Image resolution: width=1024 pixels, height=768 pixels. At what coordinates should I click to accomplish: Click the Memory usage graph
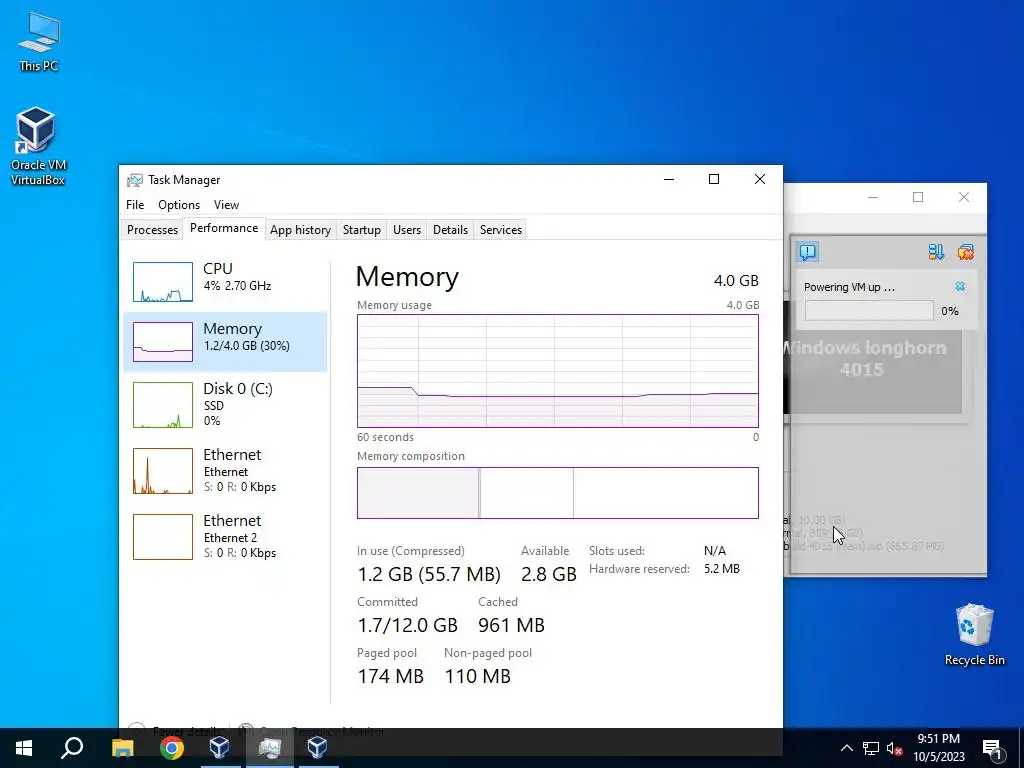[x=558, y=371]
